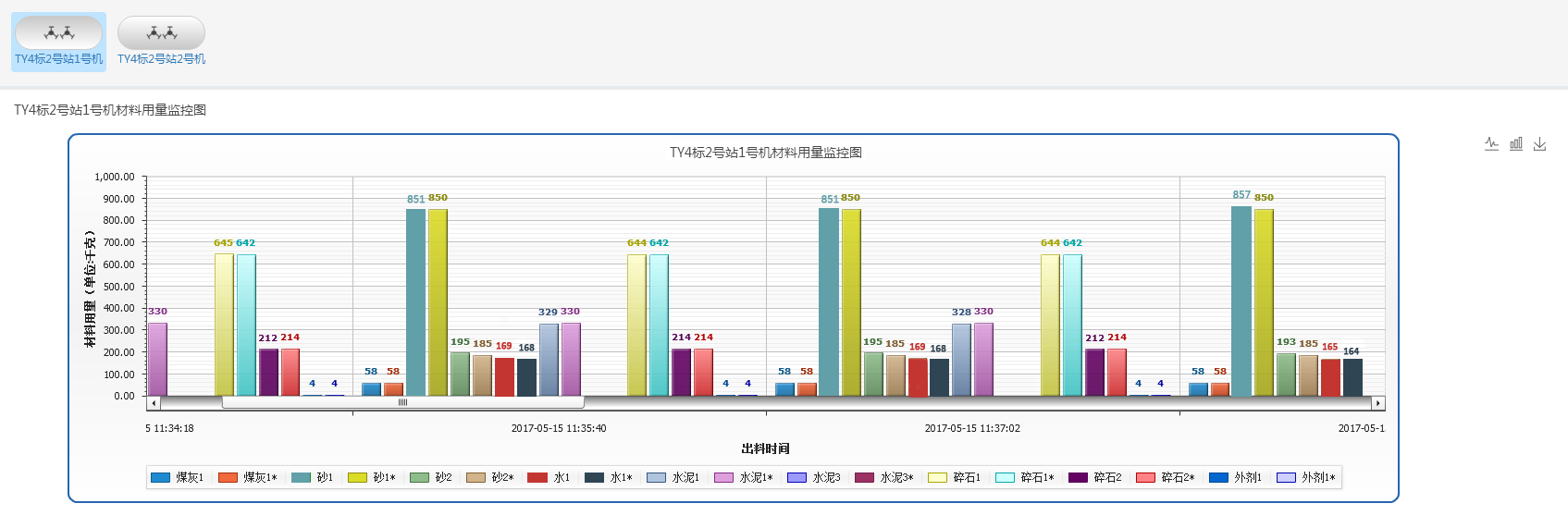This screenshot has width=1568, height=528.
Task: Click the 碎石2* red legend swatch
Action: (x=1145, y=477)
